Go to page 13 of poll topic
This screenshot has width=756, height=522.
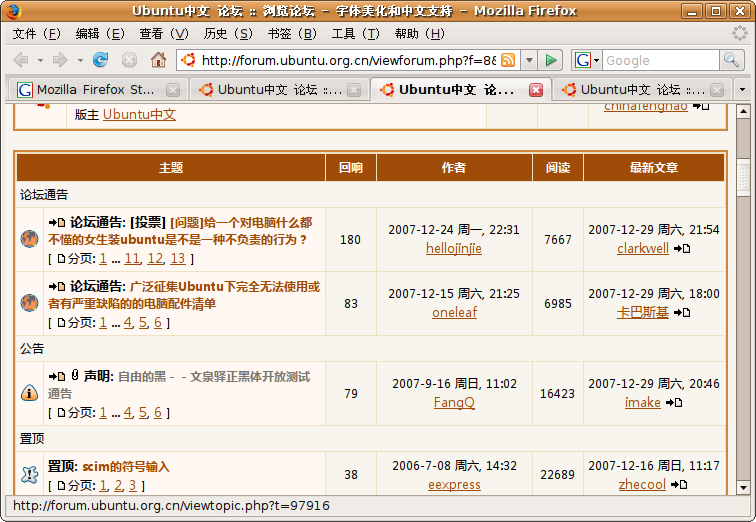point(177,259)
